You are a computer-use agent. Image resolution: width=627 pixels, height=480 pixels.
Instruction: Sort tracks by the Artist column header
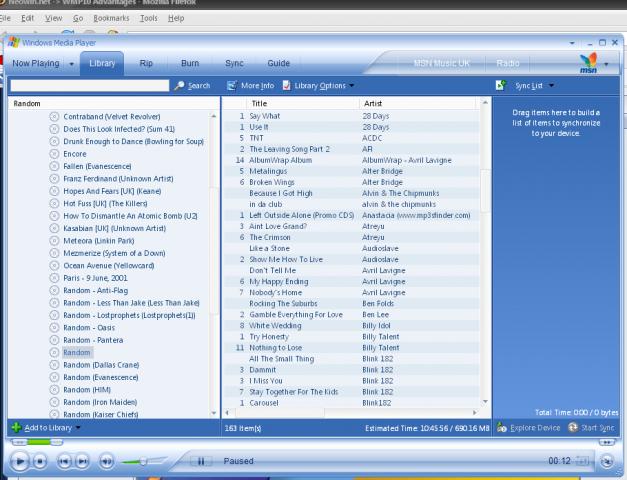tap(417, 103)
